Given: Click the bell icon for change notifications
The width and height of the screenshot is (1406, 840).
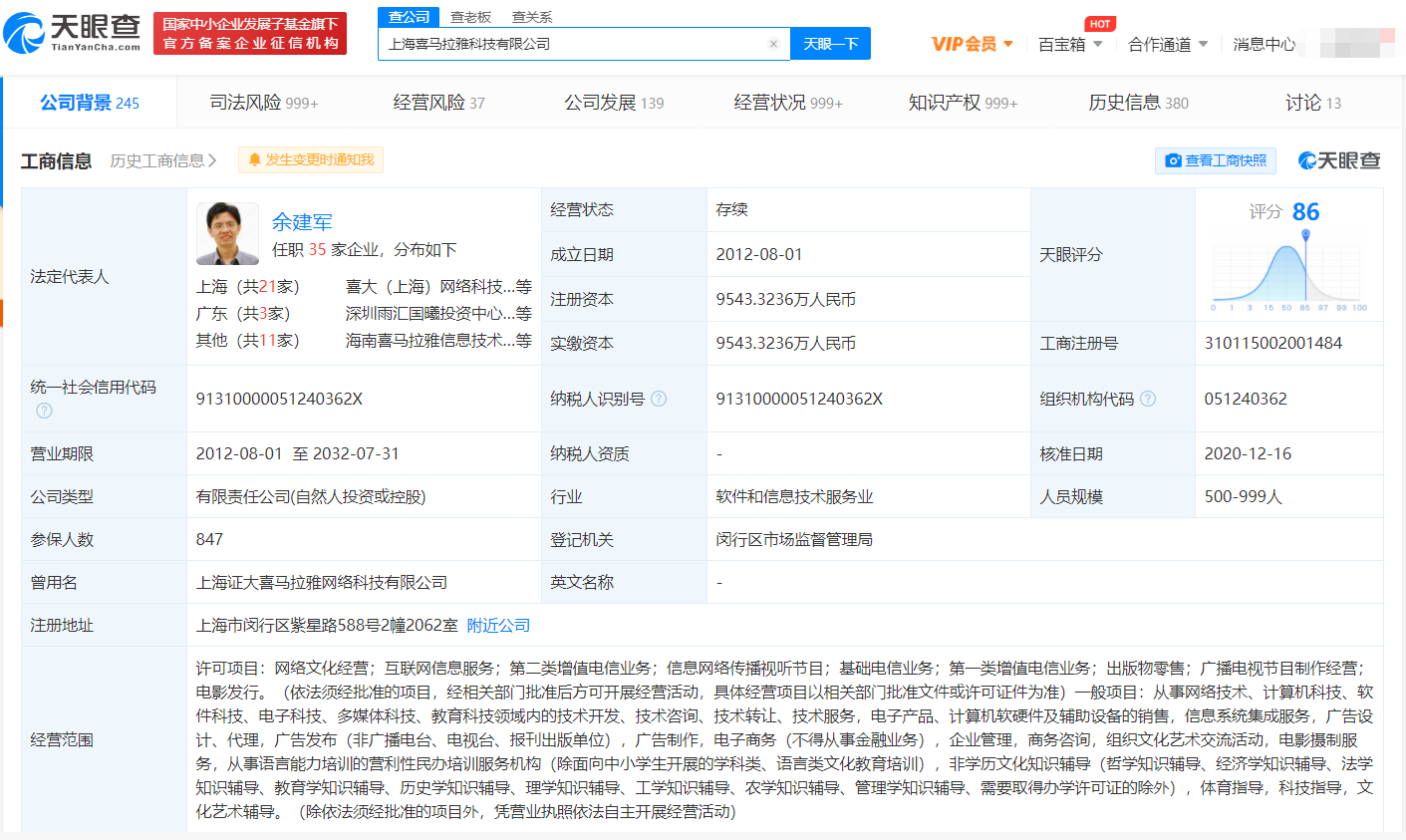Looking at the screenshot, I should [255, 160].
